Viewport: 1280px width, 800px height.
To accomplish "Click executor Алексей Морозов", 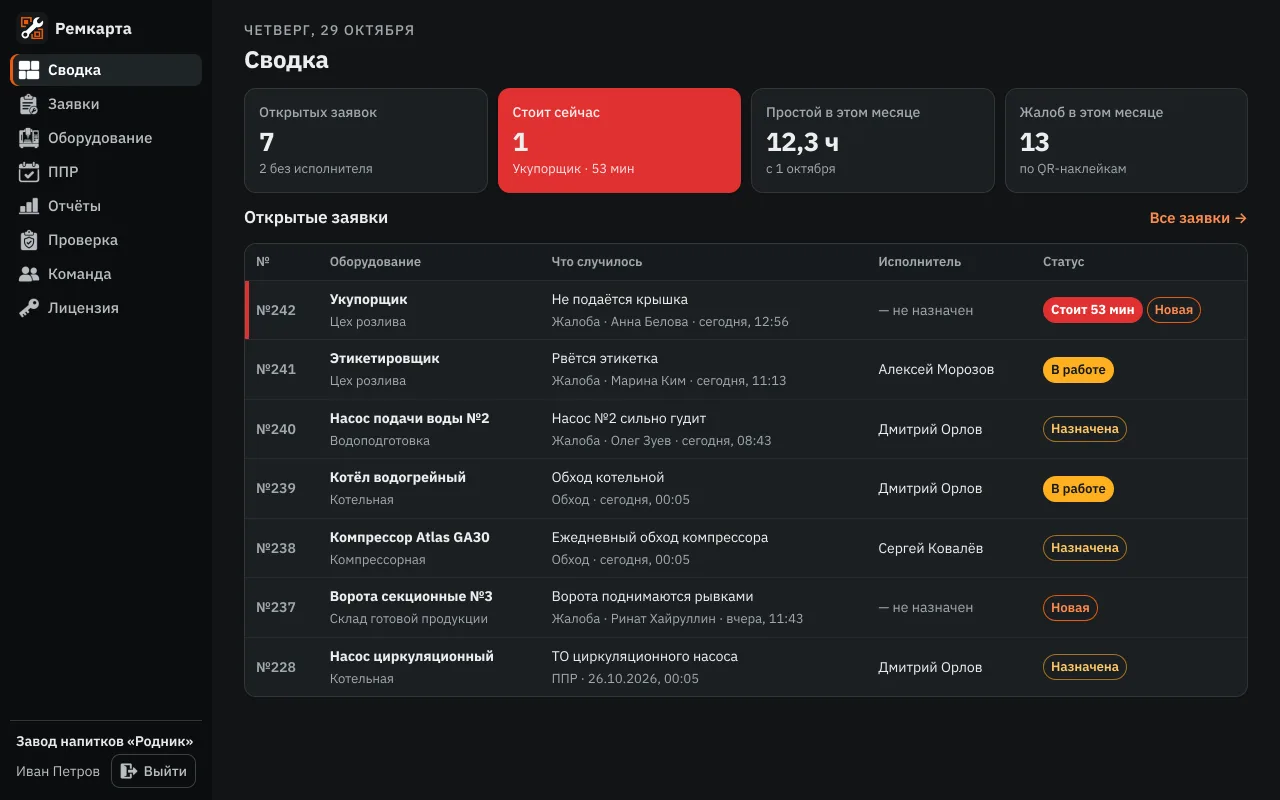I will [x=936, y=370].
